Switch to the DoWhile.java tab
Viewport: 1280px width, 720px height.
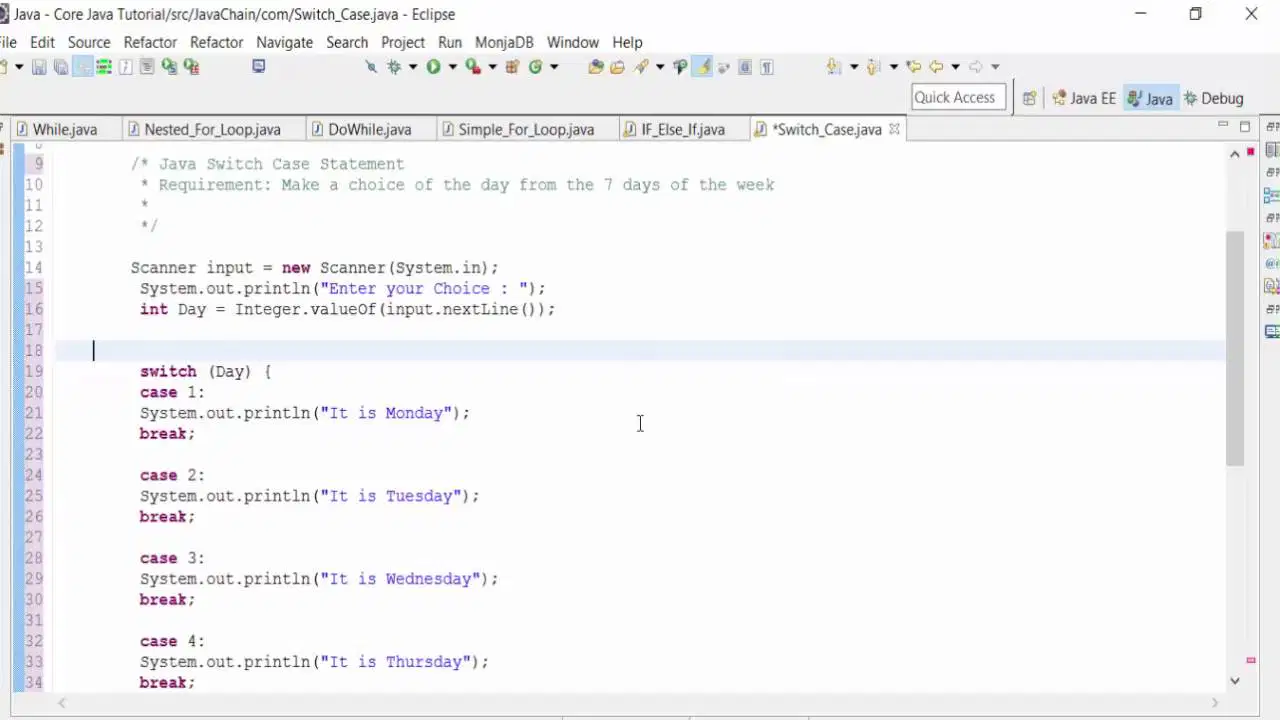click(369, 129)
